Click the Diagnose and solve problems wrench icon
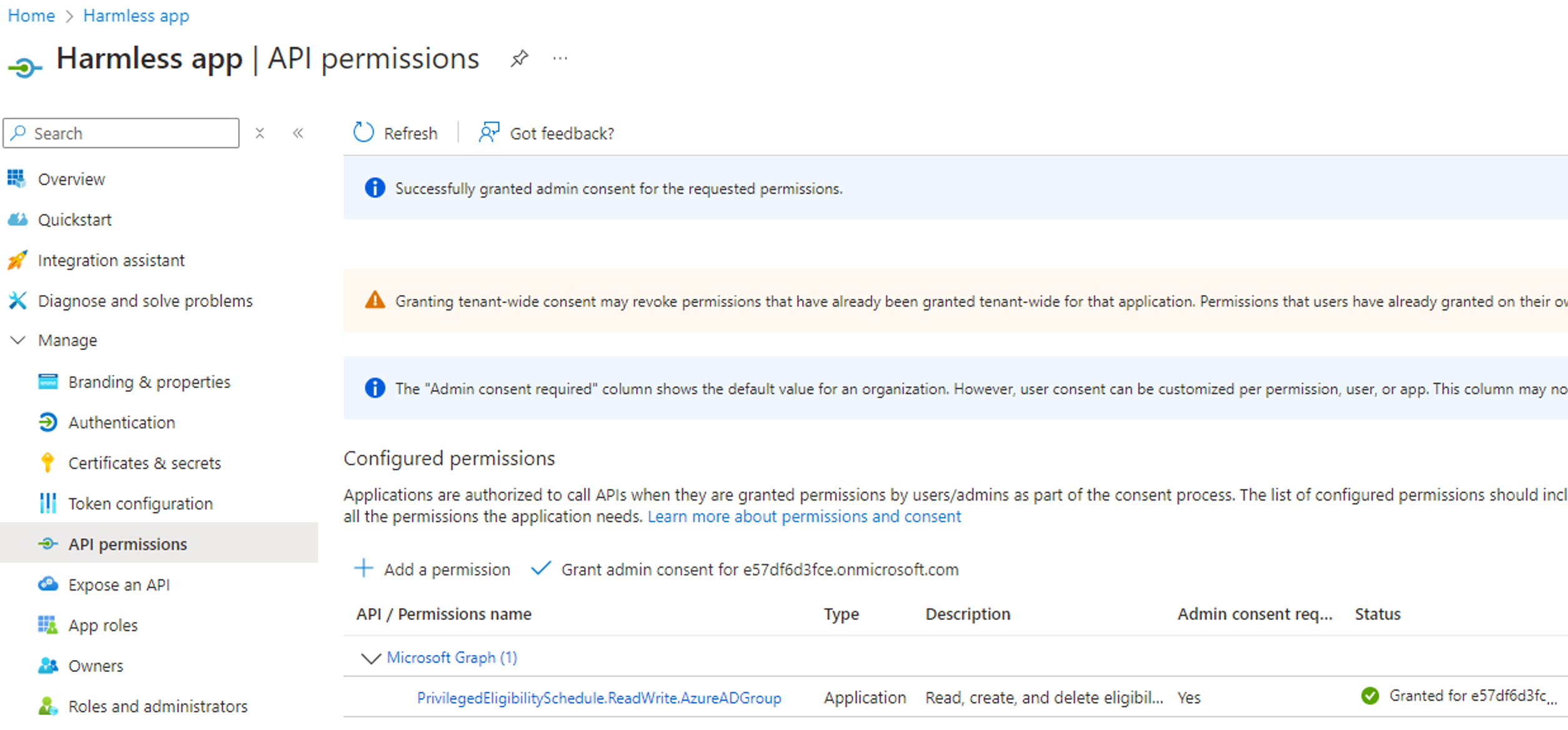Image resolution: width=1568 pixels, height=730 pixels. [17, 301]
